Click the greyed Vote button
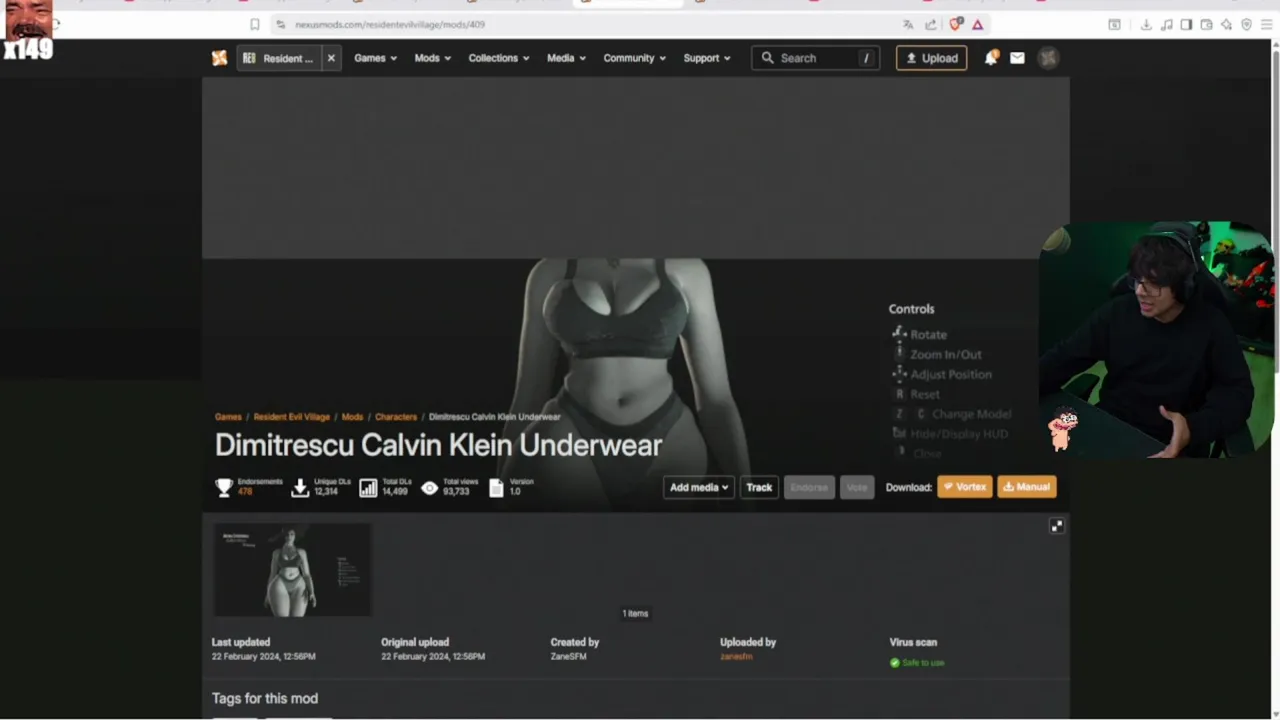Image resolution: width=1280 pixels, height=720 pixels. pos(857,487)
